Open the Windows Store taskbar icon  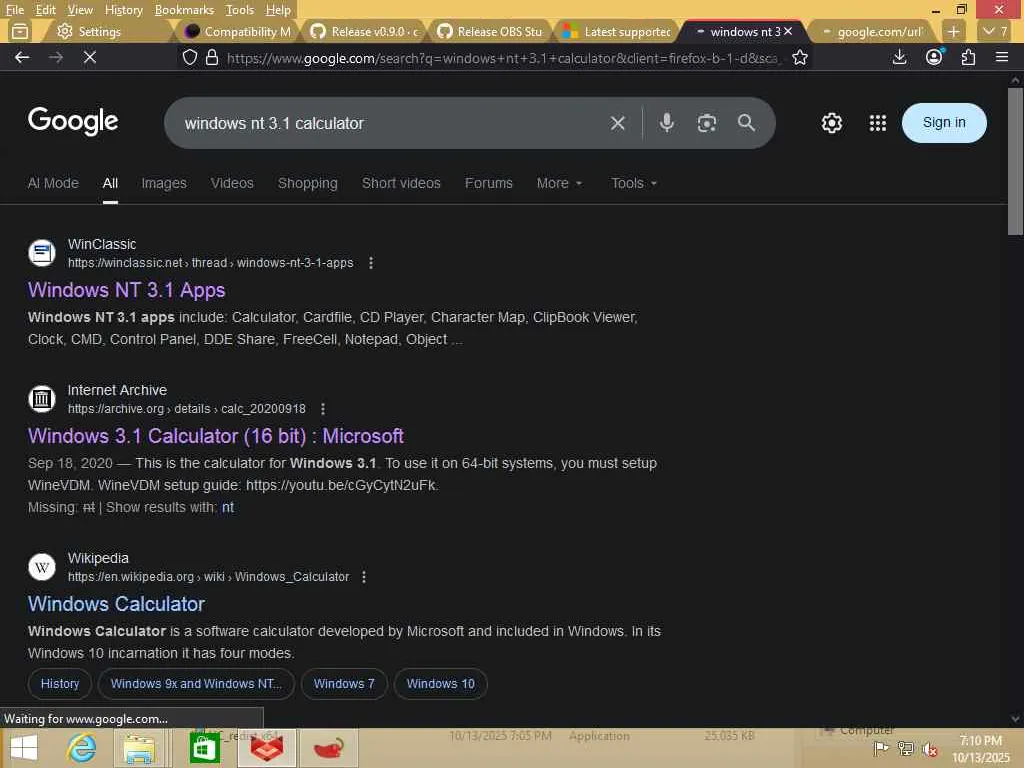(x=204, y=748)
